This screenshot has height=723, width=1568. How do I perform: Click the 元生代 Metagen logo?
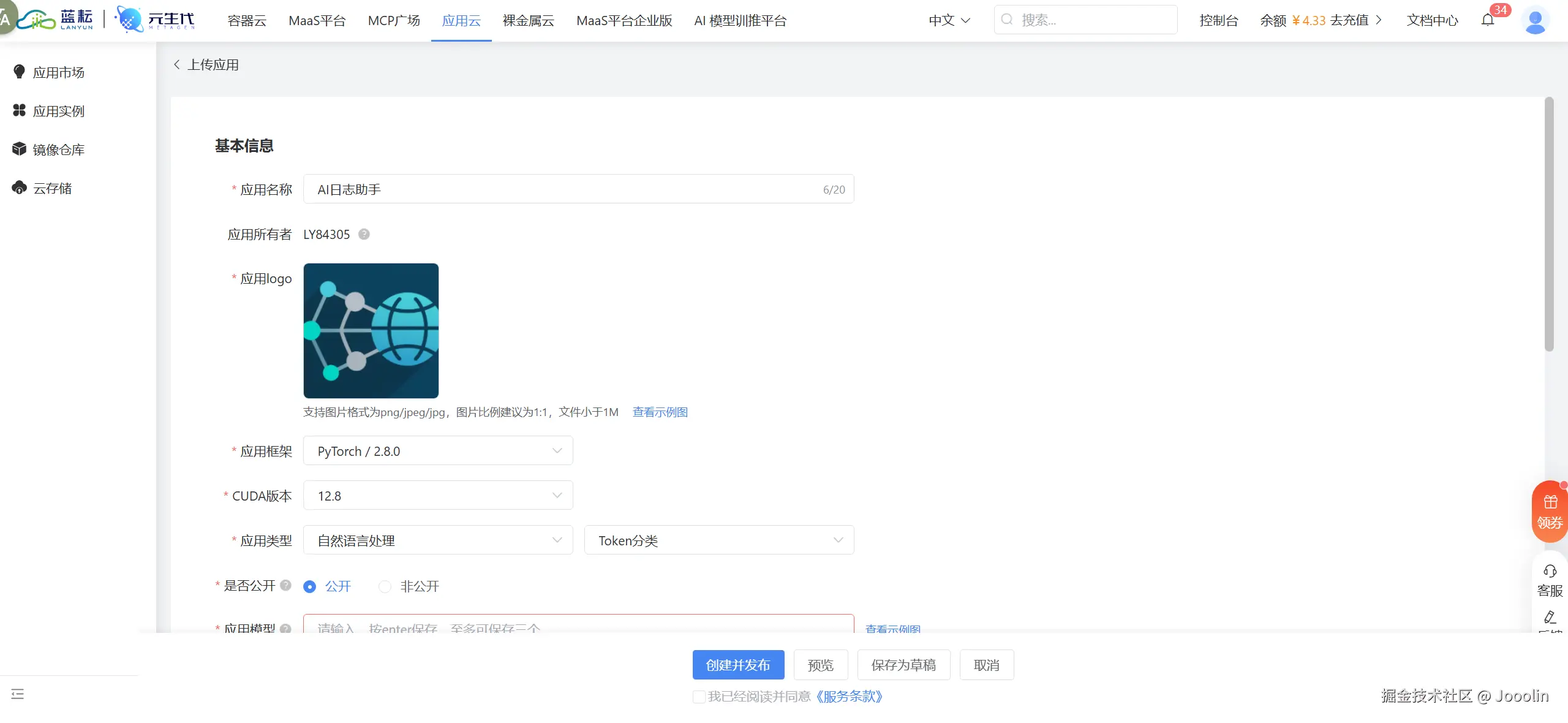155,20
